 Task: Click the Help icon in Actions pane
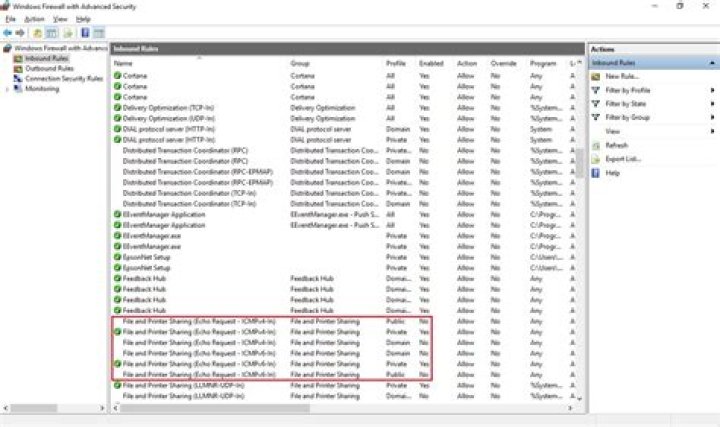tap(596, 173)
